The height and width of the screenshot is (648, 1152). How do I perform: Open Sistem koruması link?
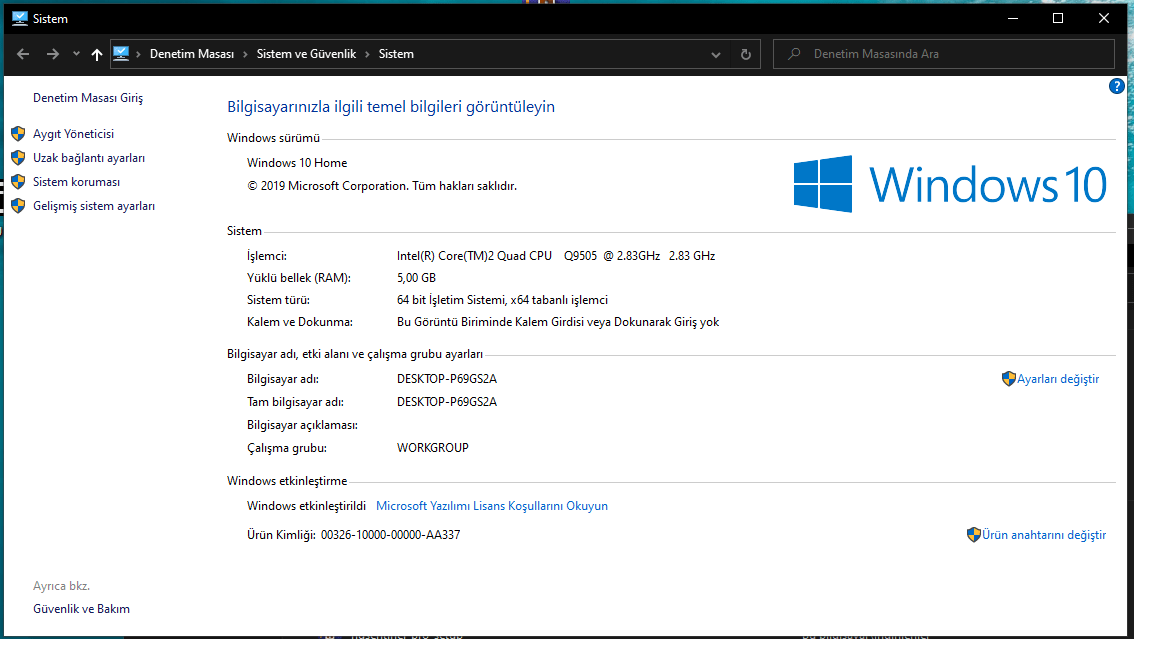(76, 182)
